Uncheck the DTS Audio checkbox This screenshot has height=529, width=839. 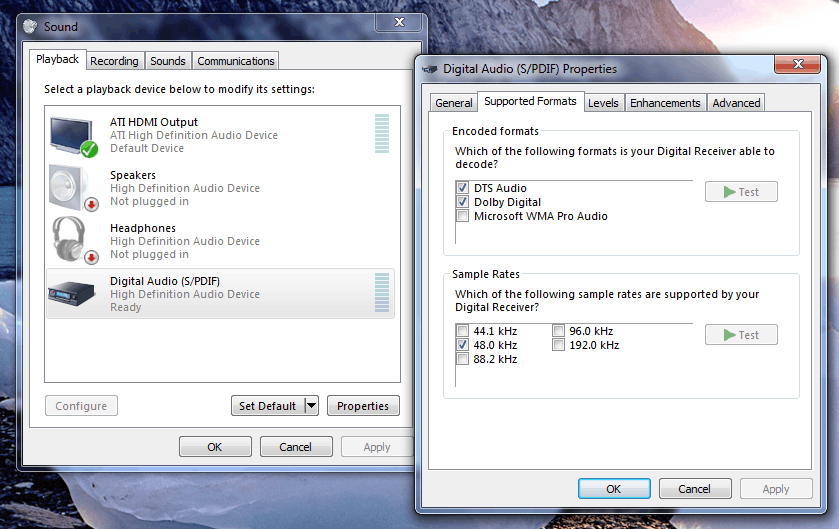click(462, 188)
